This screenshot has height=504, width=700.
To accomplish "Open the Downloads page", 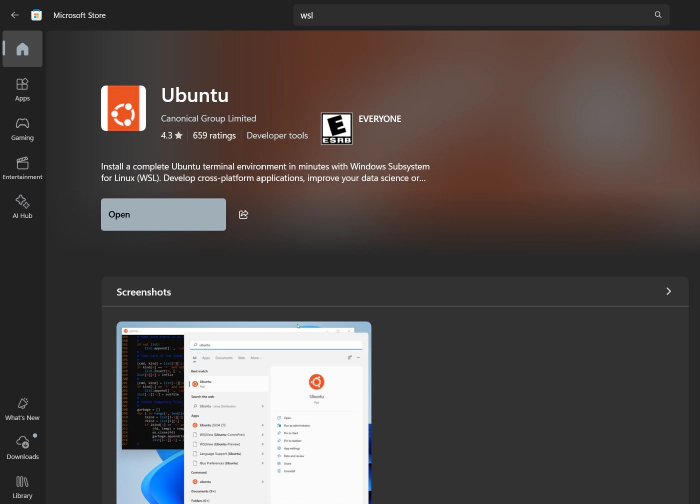I will [22, 447].
